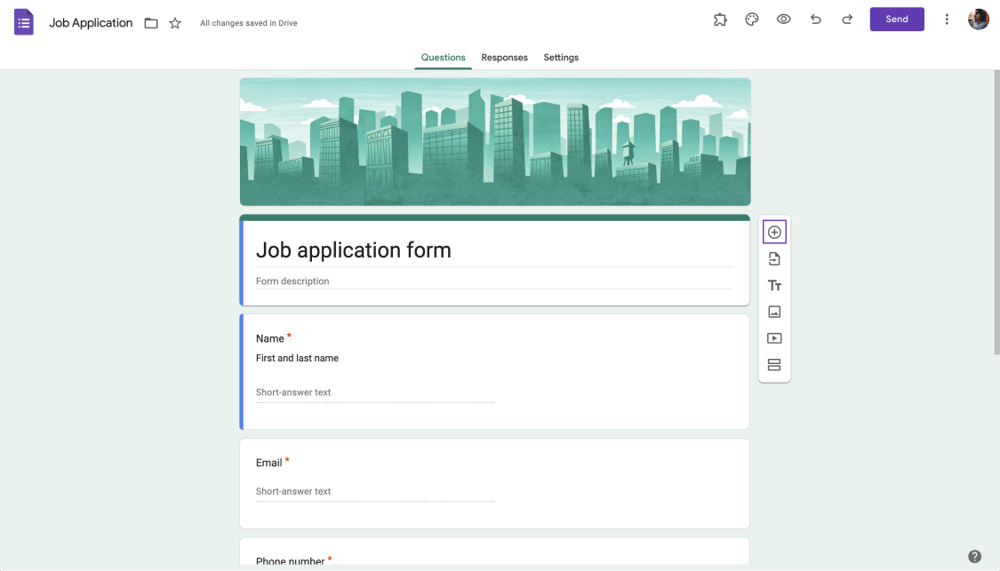Redo the last undone change

click(847, 19)
